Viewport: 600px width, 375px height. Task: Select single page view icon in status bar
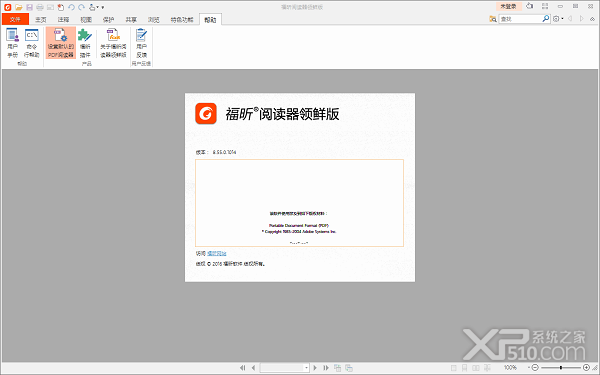(453, 368)
